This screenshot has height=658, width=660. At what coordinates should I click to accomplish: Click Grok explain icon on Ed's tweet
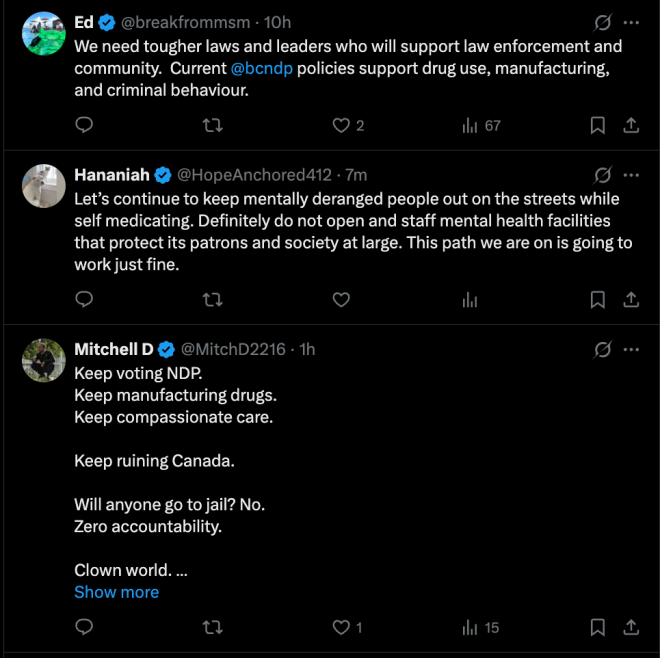click(x=602, y=23)
